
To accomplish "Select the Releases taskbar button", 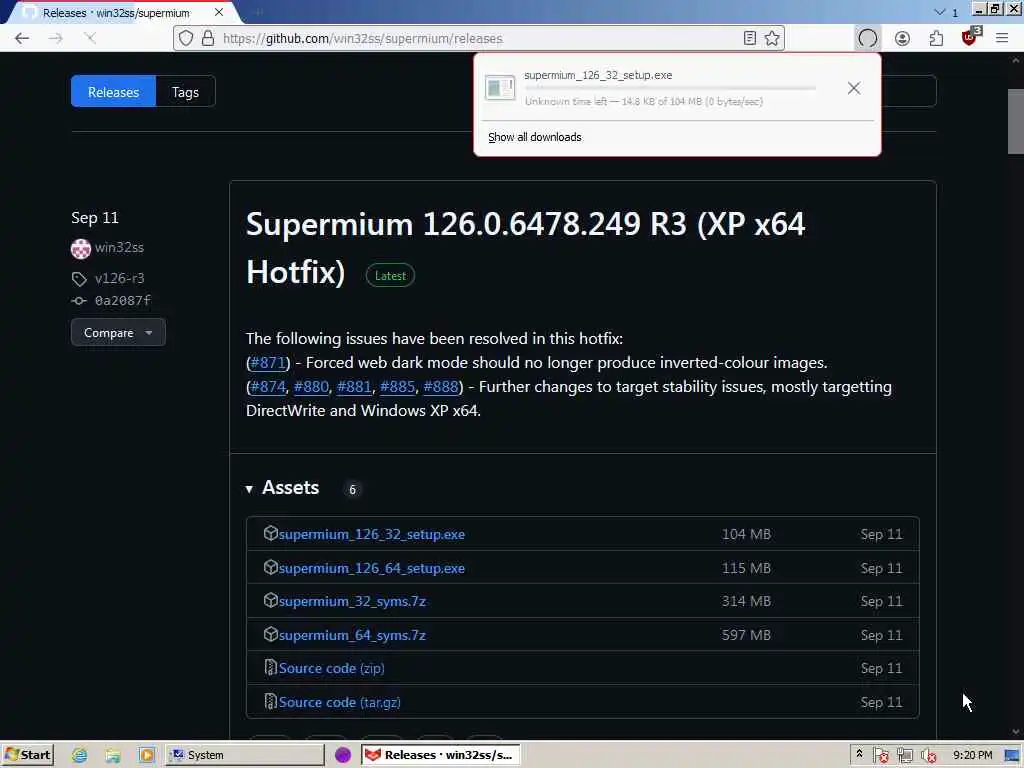I will coord(441,755).
